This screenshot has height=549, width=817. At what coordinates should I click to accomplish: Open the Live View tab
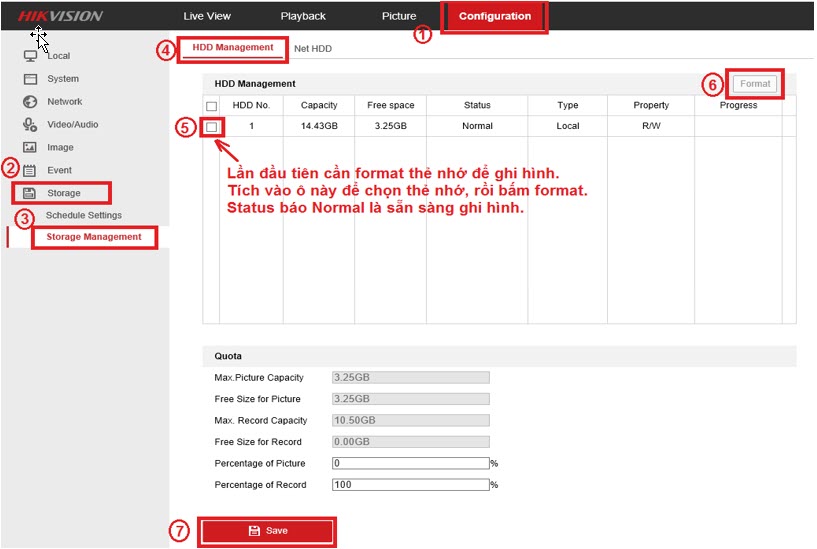pos(207,17)
